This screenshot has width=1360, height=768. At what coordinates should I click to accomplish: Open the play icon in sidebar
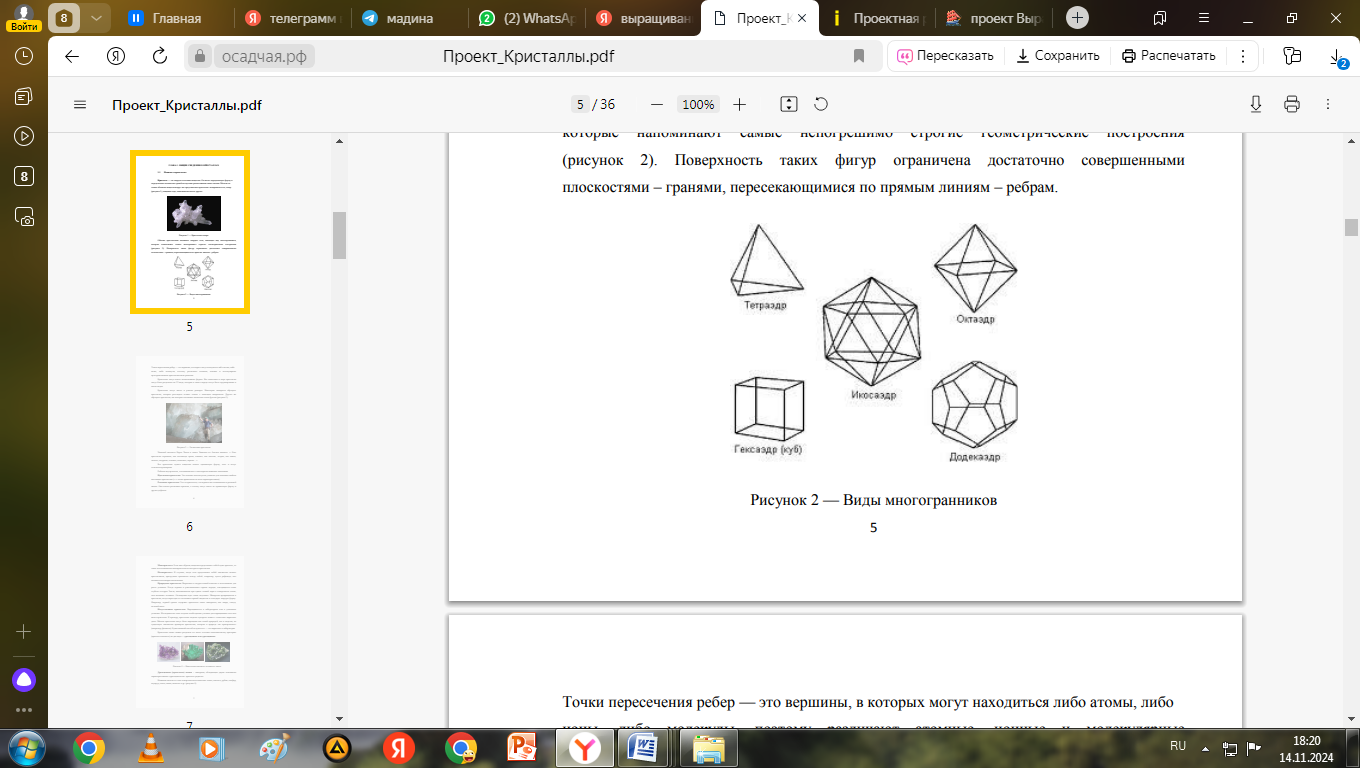coord(24,136)
